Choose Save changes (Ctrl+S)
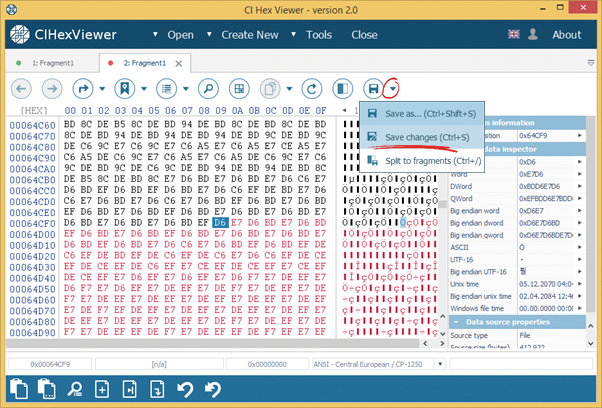602x408 pixels. tap(422, 137)
